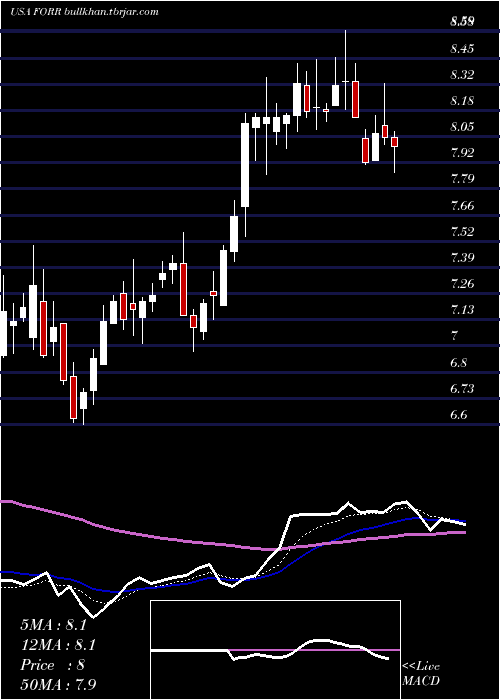This screenshot has height=700, width=500.
Task: Click the 7.79 price axis label
Action: pyautogui.click(x=462, y=179)
